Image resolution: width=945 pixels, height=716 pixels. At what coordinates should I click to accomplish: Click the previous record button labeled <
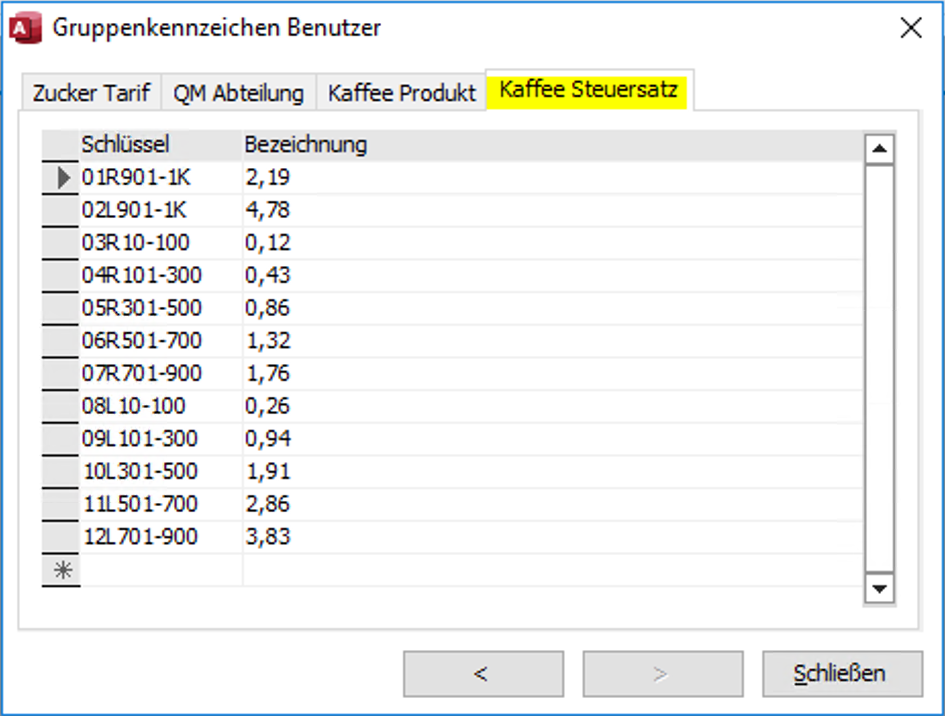point(483,673)
